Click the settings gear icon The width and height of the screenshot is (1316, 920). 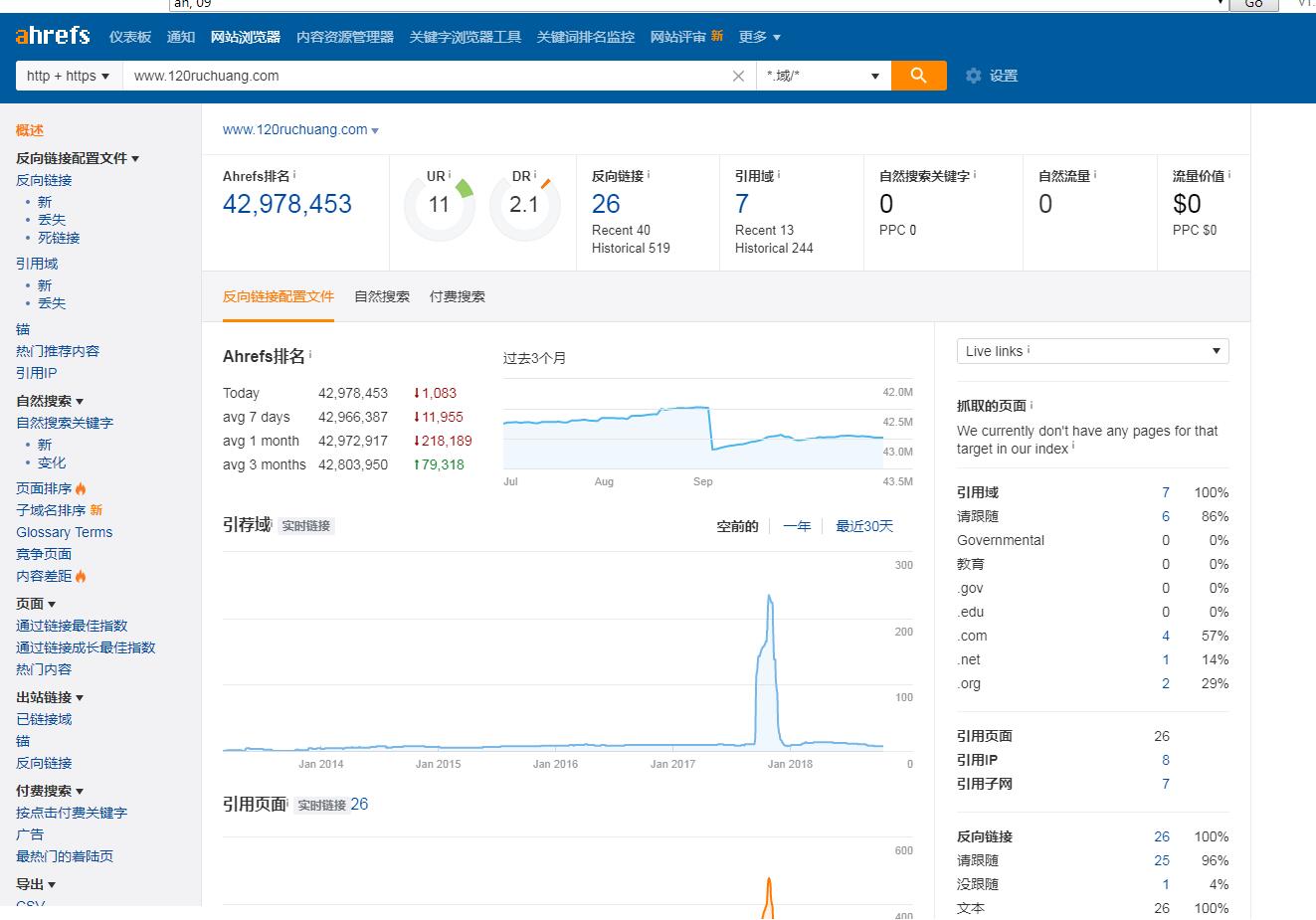[973, 76]
